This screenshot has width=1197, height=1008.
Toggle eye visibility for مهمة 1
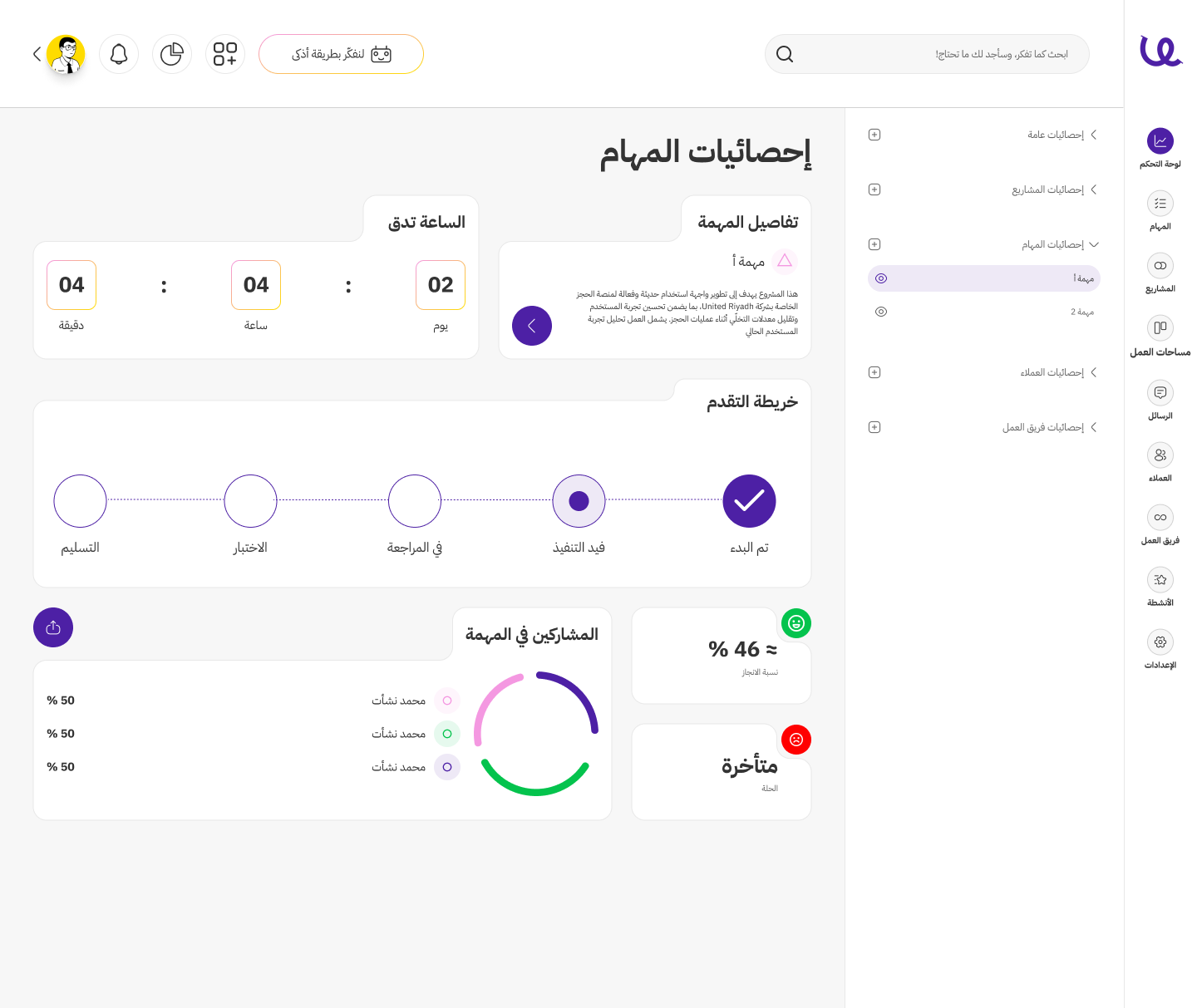click(x=881, y=278)
